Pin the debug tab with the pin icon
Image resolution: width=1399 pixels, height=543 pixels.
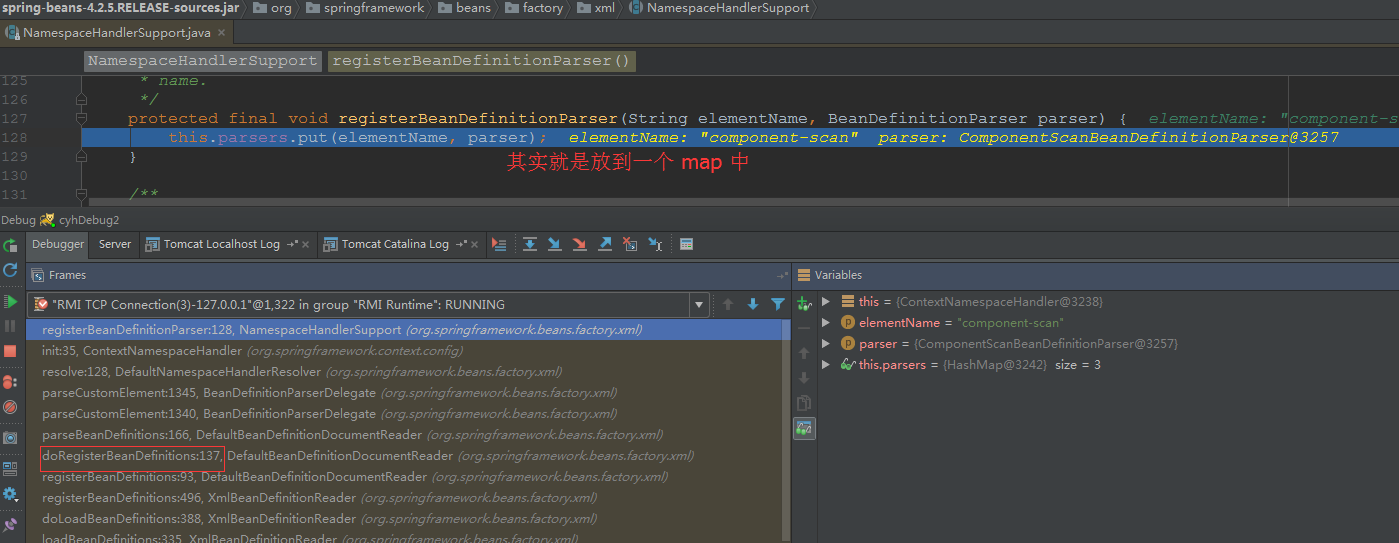[10, 524]
